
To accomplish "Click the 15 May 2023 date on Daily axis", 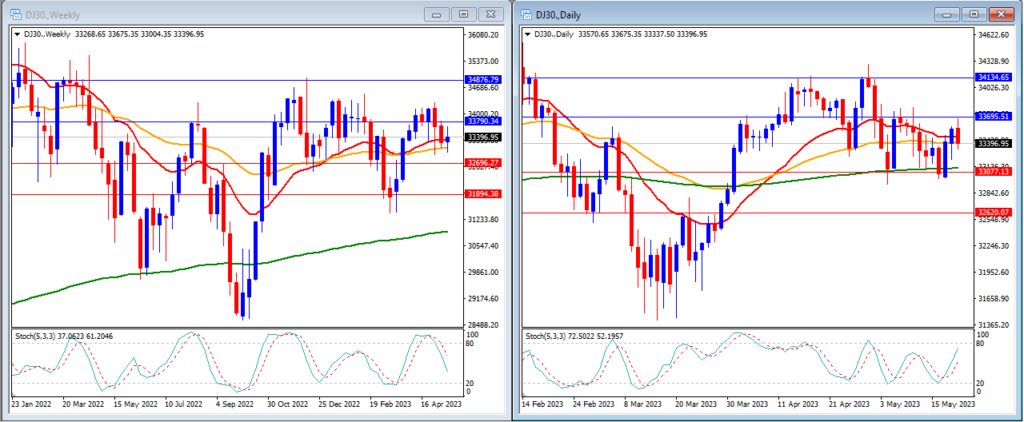I will (x=953, y=404).
